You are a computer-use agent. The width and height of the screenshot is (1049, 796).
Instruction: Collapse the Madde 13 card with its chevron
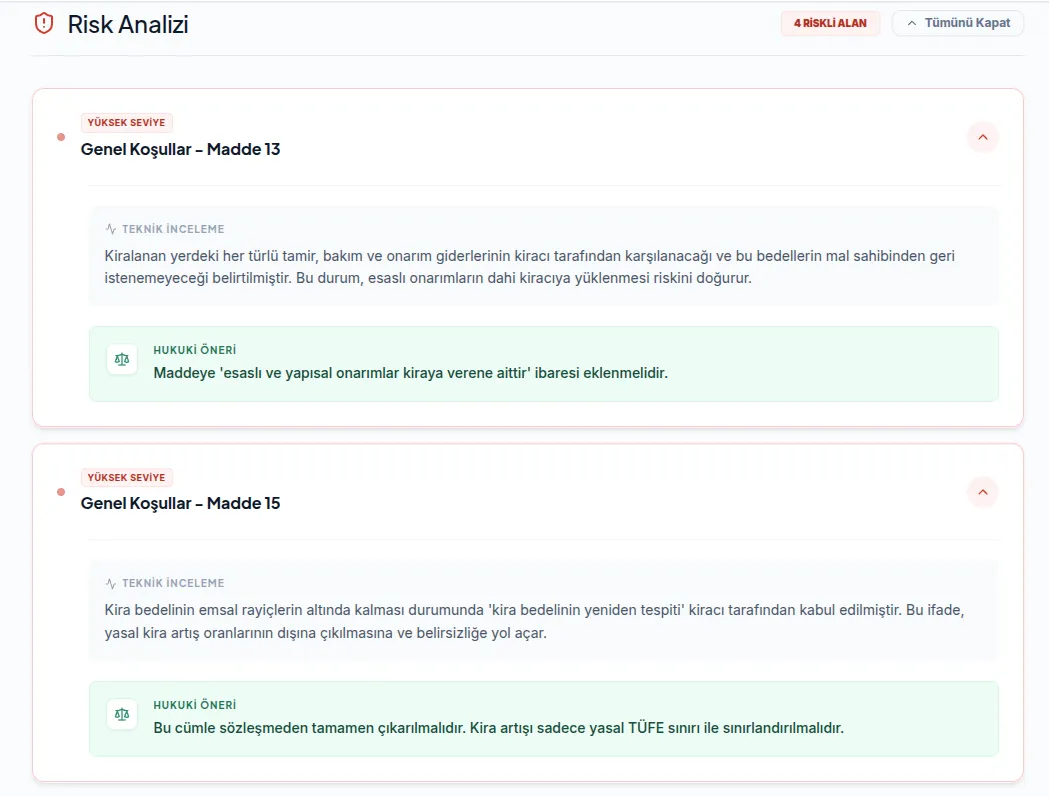coord(983,137)
